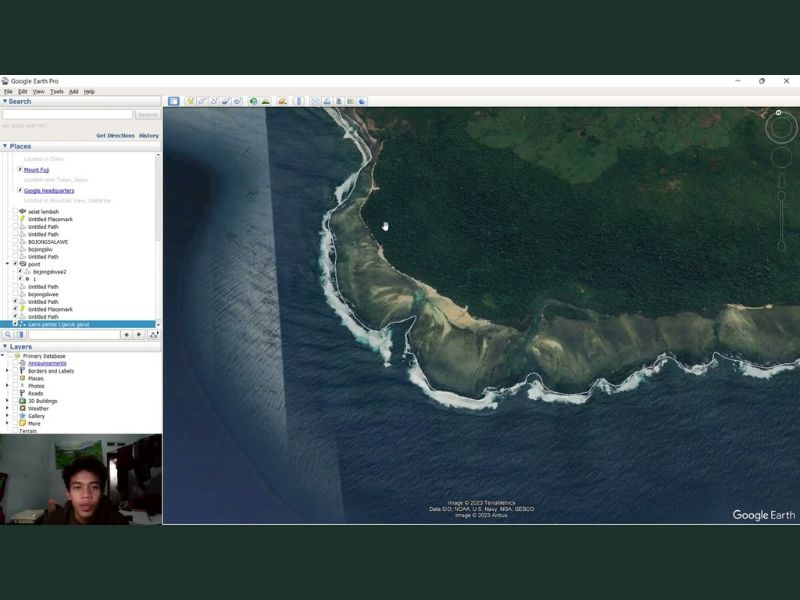Collapse the point folder arrow
800x600 pixels.
(x=7, y=264)
